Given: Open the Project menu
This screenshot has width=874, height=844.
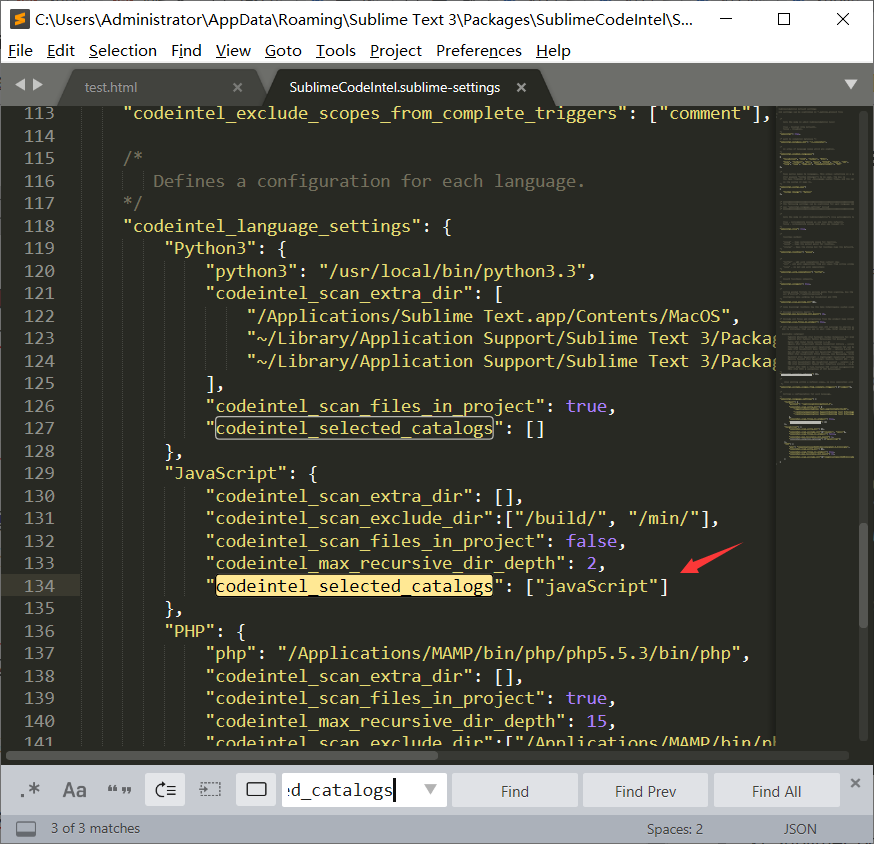Looking at the screenshot, I should 396,51.
